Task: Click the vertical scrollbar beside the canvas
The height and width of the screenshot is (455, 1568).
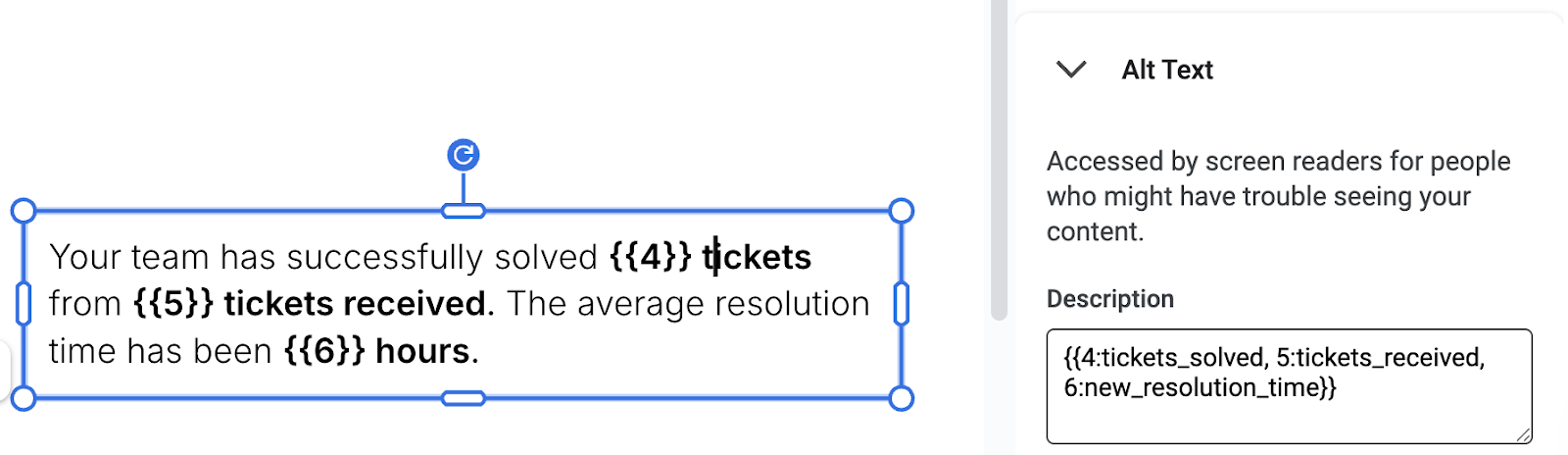Action: point(999,157)
